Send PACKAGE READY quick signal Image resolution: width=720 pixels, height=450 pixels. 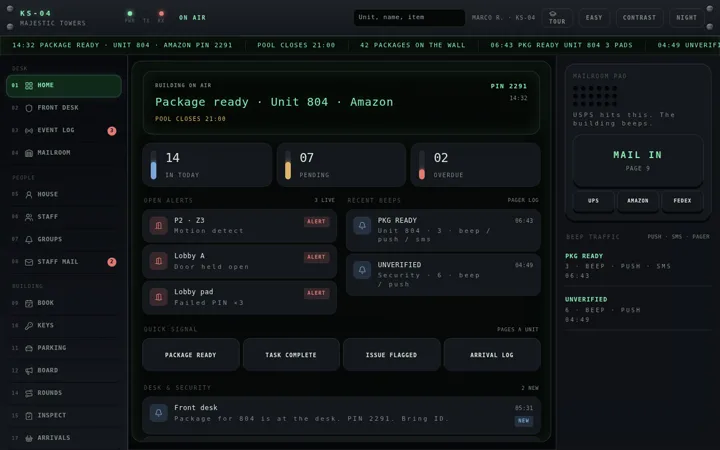tap(191, 355)
